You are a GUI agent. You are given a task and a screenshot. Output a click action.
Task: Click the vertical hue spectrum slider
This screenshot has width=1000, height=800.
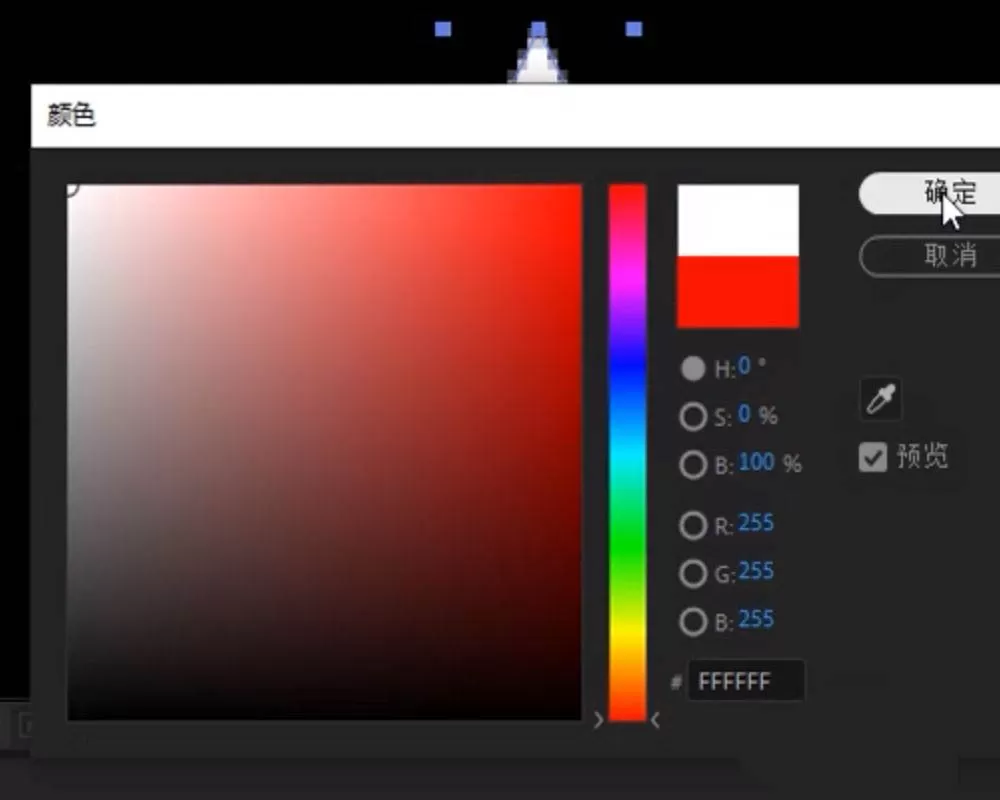tap(628, 452)
